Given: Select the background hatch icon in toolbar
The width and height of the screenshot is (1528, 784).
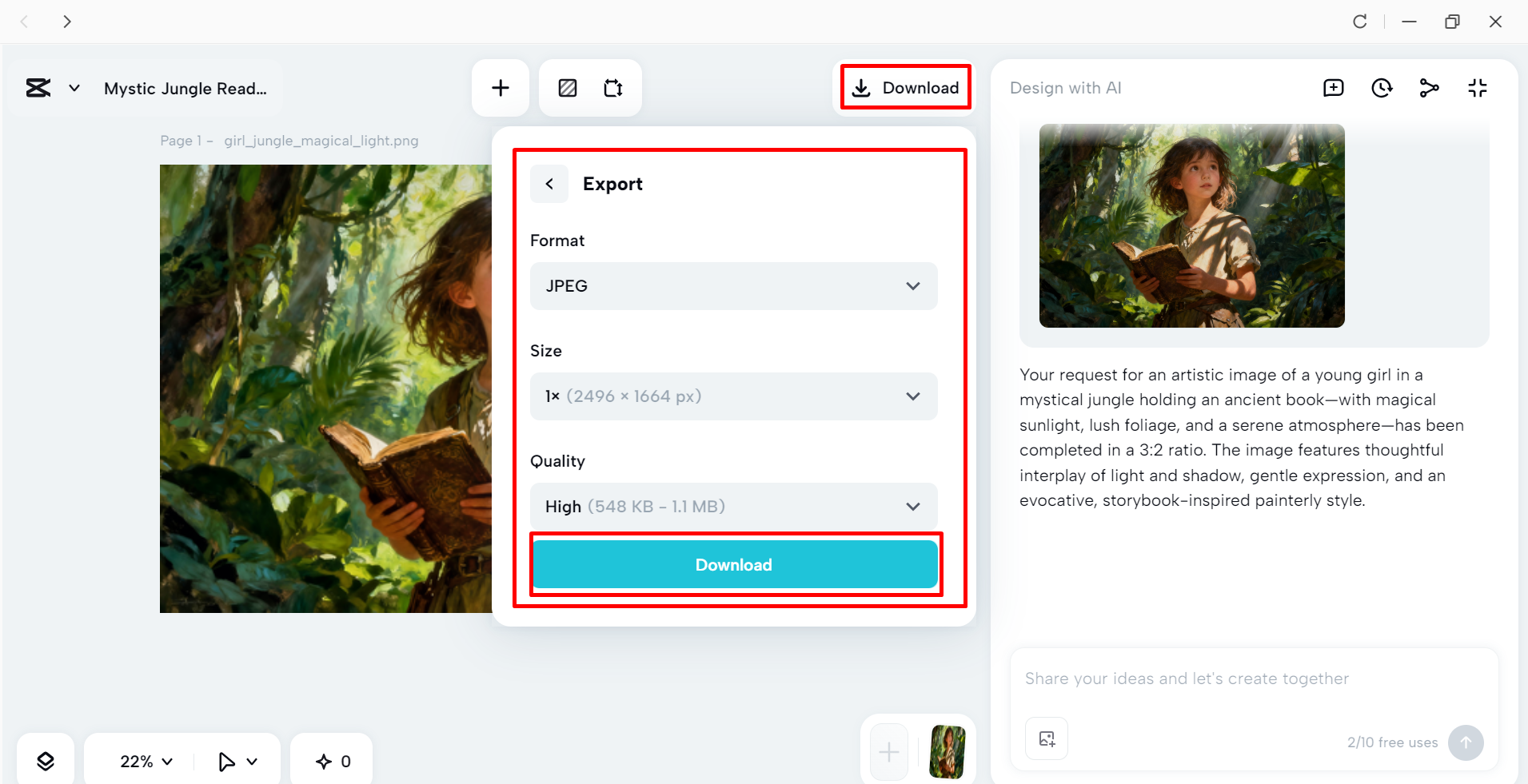Looking at the screenshot, I should 568,88.
